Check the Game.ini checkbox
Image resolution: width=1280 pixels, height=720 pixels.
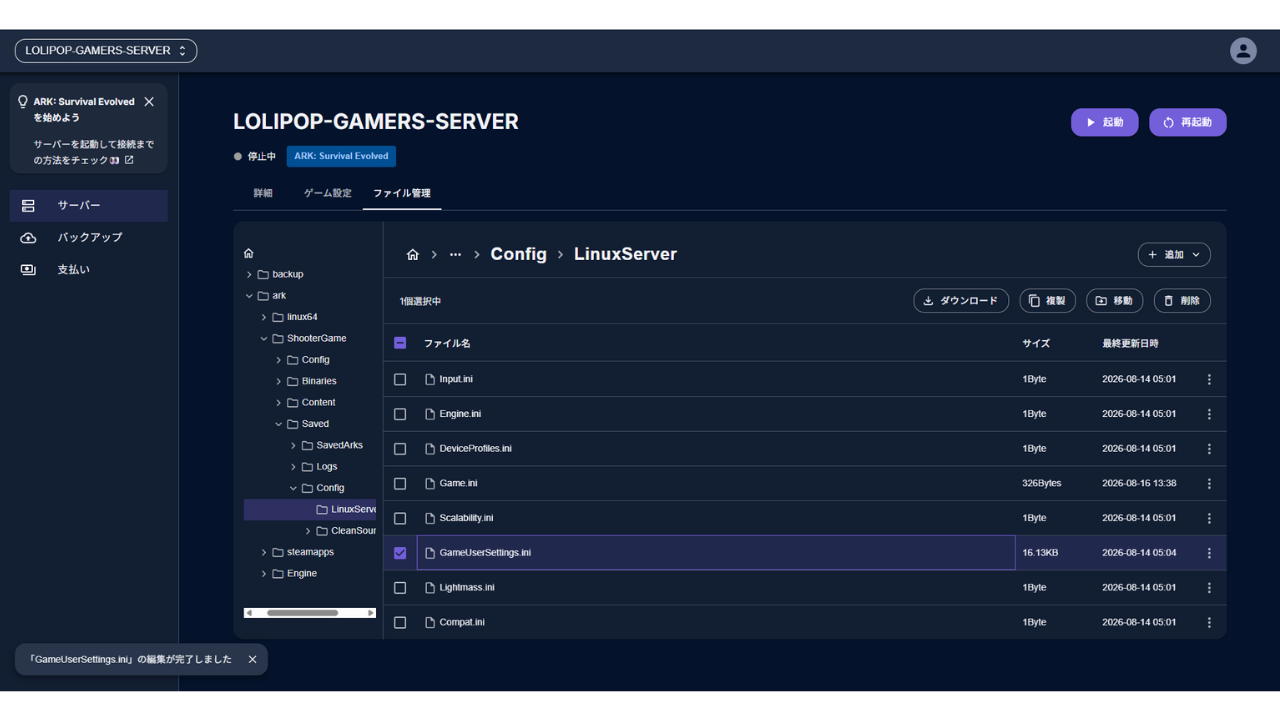[x=400, y=484]
